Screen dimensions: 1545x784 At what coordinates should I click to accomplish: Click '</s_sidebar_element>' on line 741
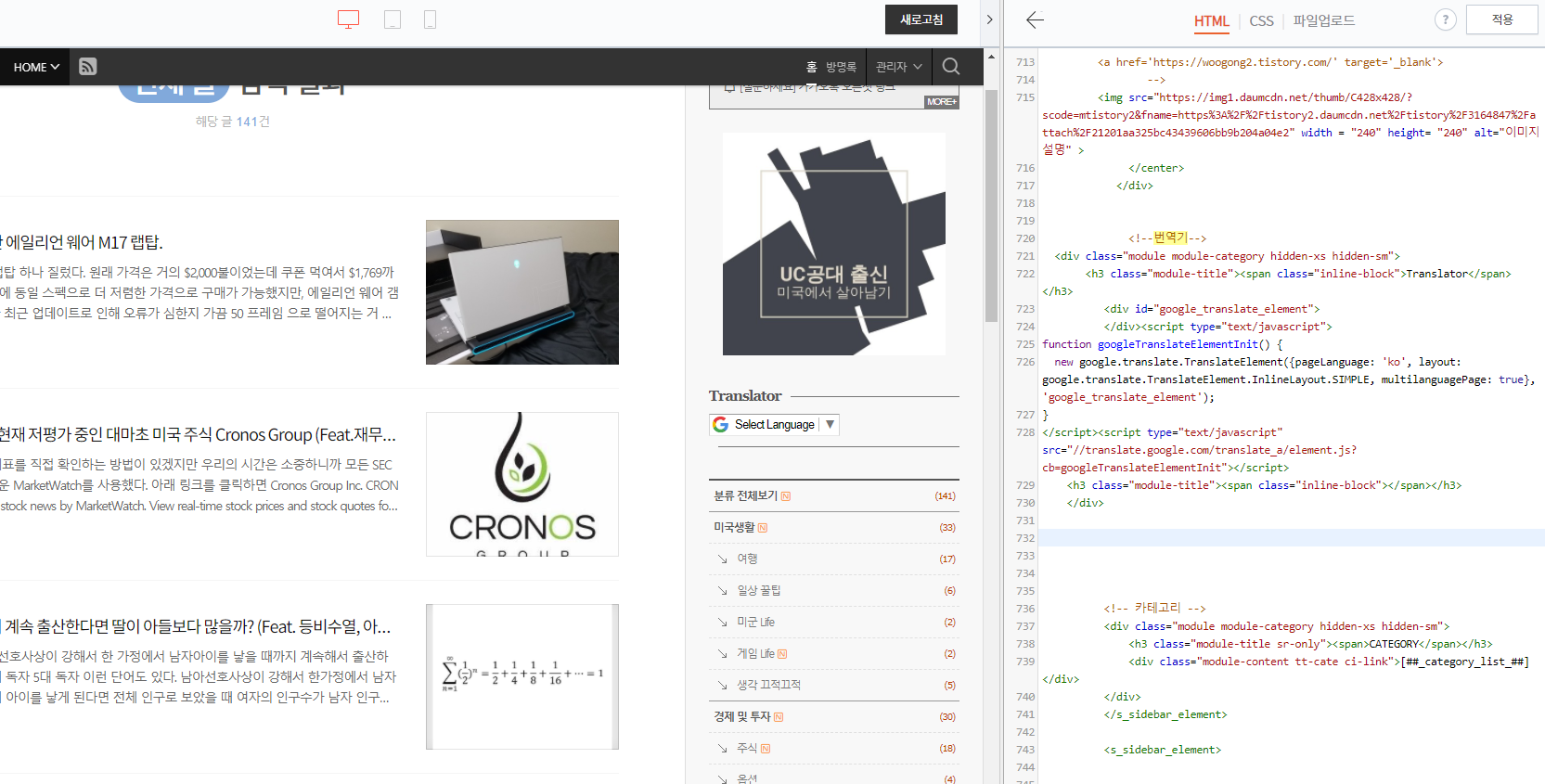coord(1165,714)
